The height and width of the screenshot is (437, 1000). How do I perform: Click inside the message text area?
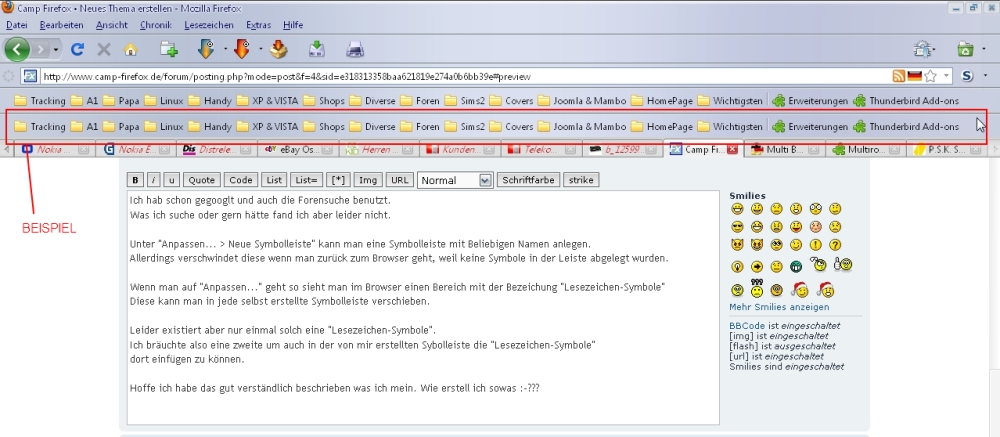point(423,307)
